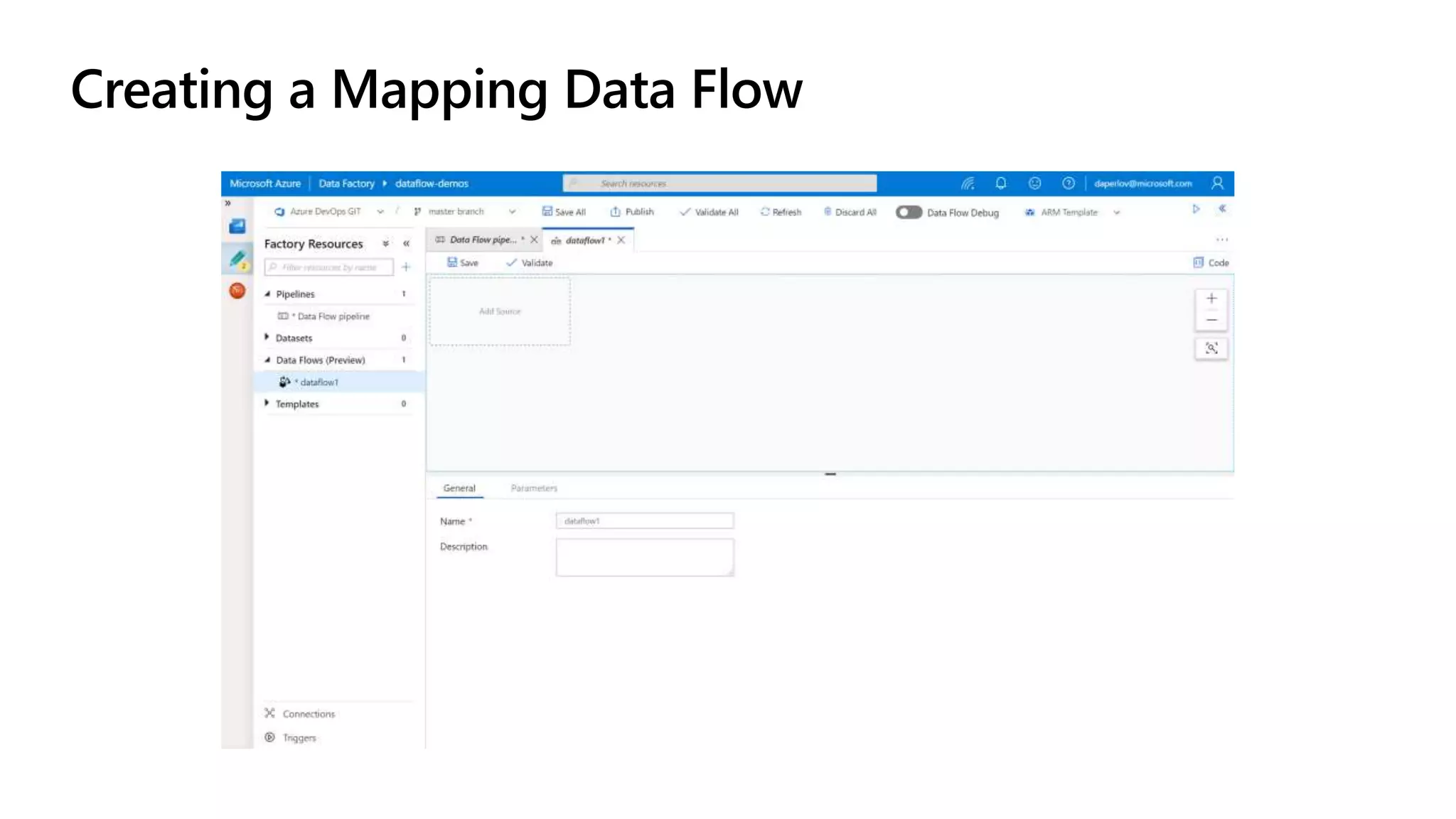This screenshot has width=1456, height=819.
Task: Switch to the Data Flow pipeline tab
Action: click(482, 240)
